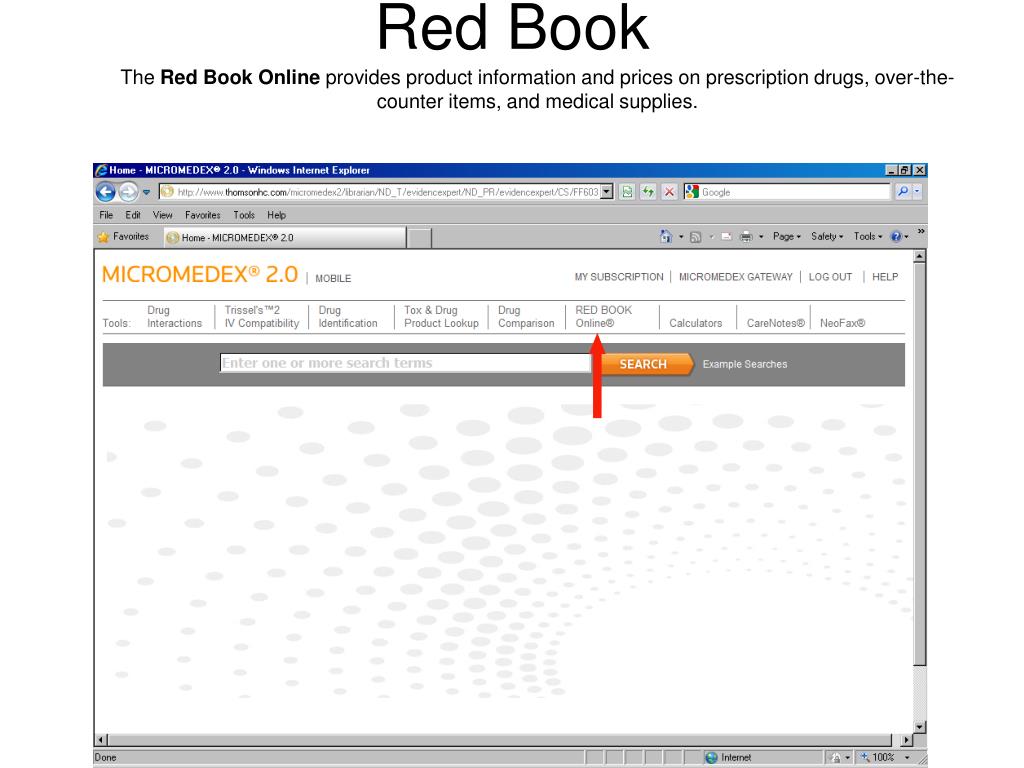
Task: Open the CareNotes tool
Action: [775, 323]
